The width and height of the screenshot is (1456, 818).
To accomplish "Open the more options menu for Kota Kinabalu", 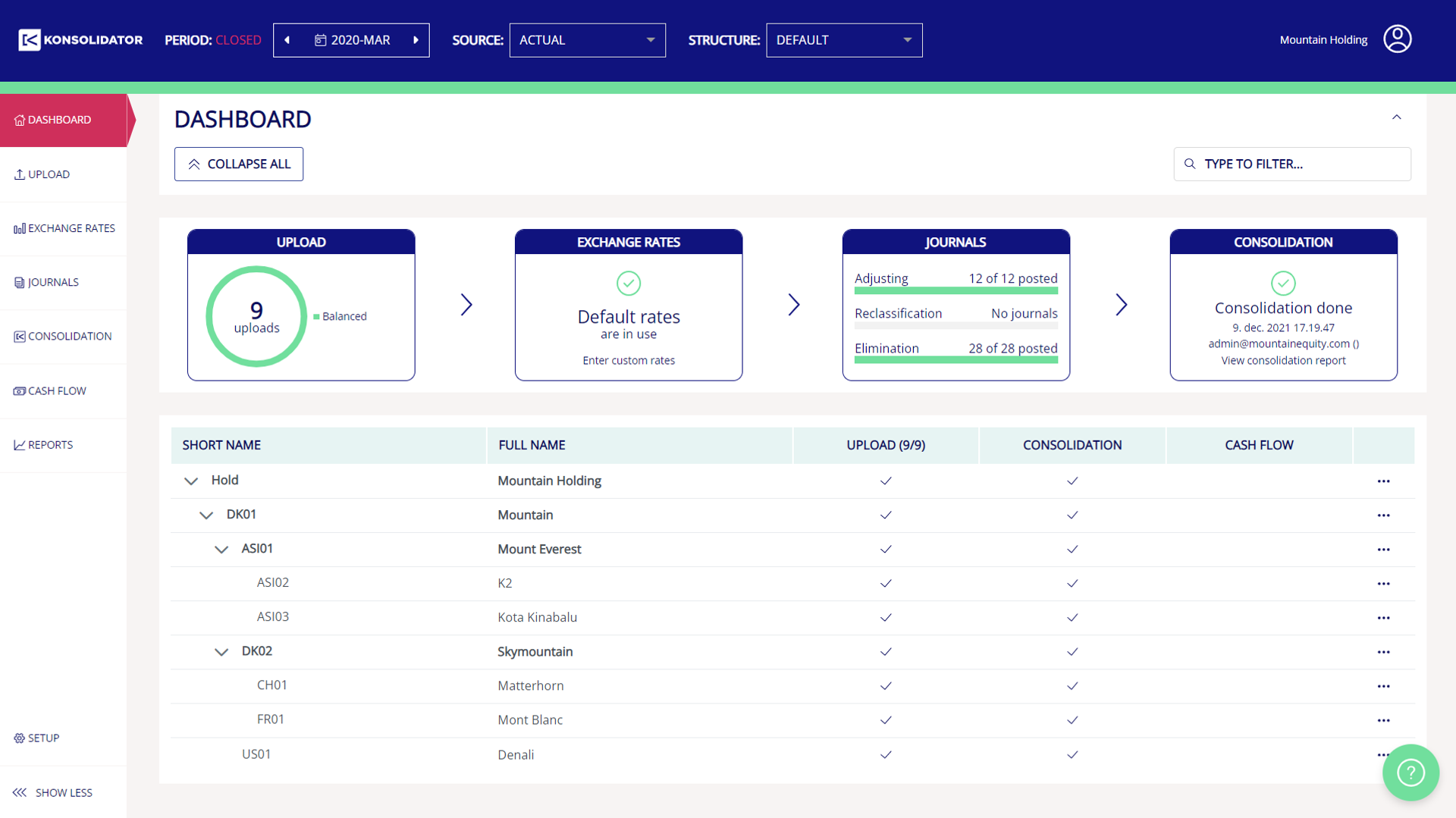I will click(x=1383, y=618).
